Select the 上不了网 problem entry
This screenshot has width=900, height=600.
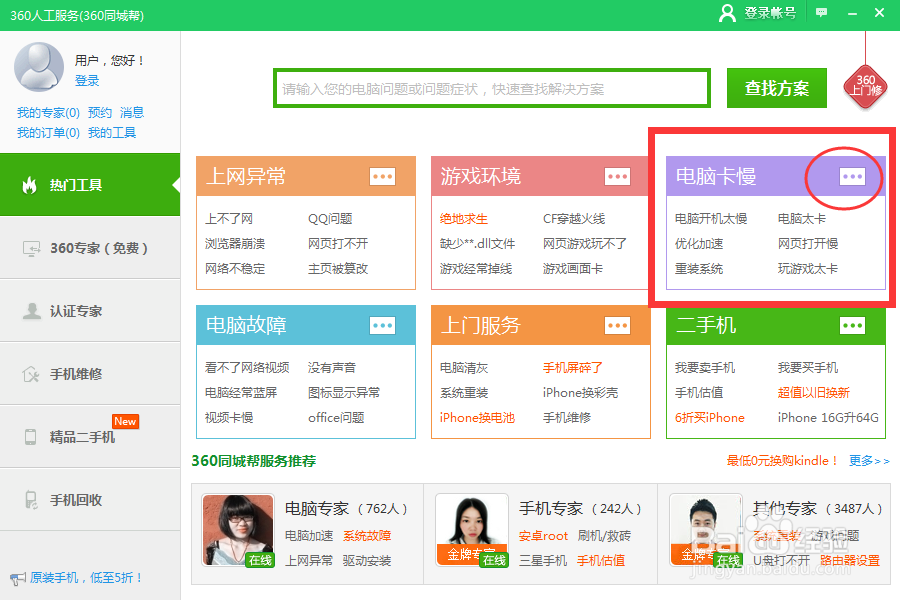click(x=229, y=219)
